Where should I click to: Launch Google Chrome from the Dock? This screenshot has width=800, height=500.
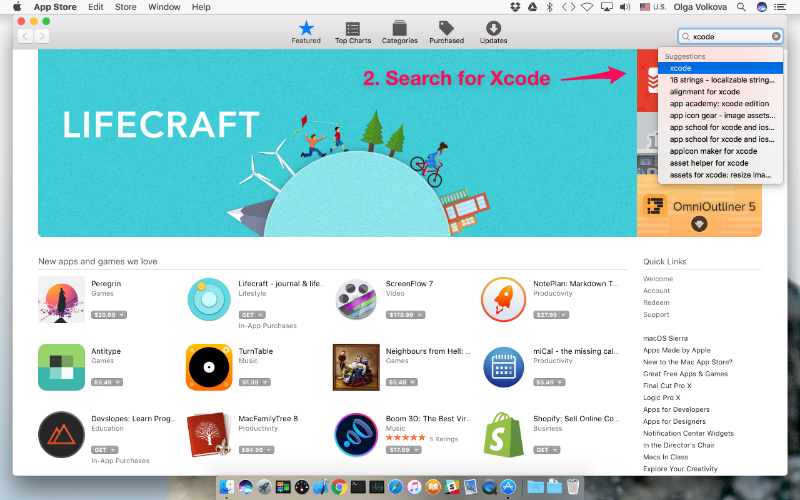click(x=339, y=487)
